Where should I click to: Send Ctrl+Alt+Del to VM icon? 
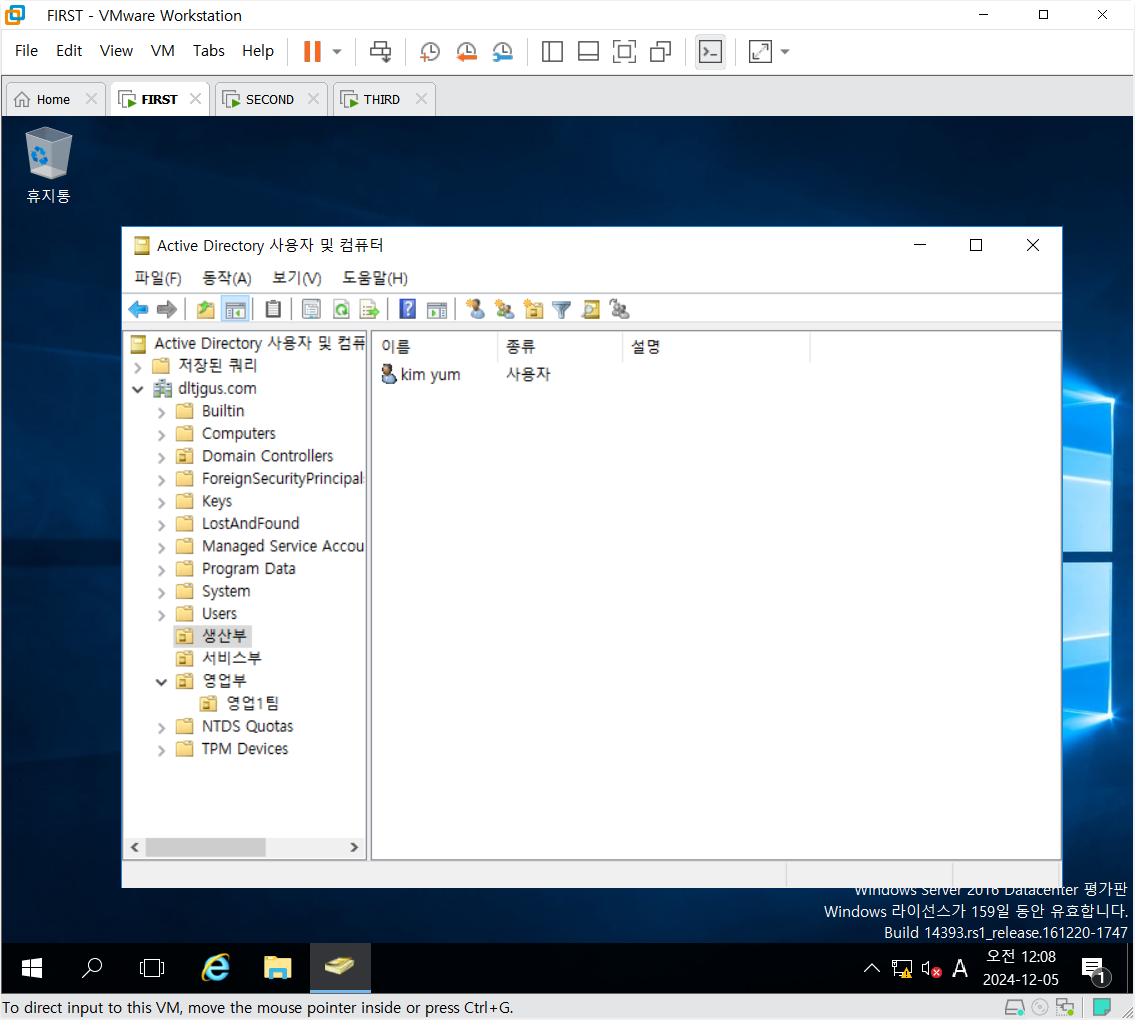(x=380, y=51)
